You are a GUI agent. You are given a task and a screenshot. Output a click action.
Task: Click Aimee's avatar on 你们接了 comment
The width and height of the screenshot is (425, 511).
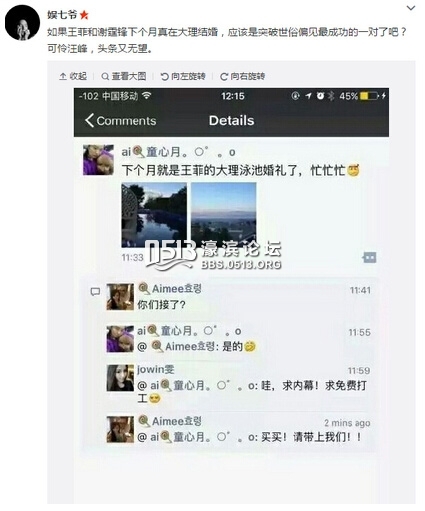tap(120, 297)
